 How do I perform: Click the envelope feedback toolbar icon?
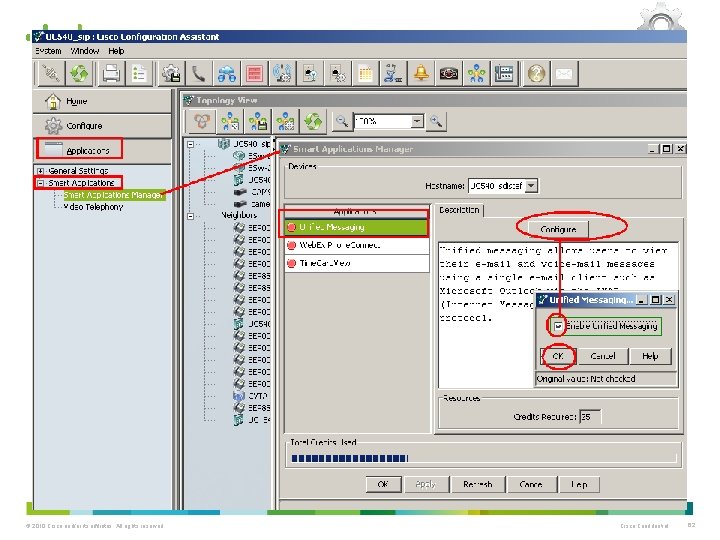[x=564, y=73]
